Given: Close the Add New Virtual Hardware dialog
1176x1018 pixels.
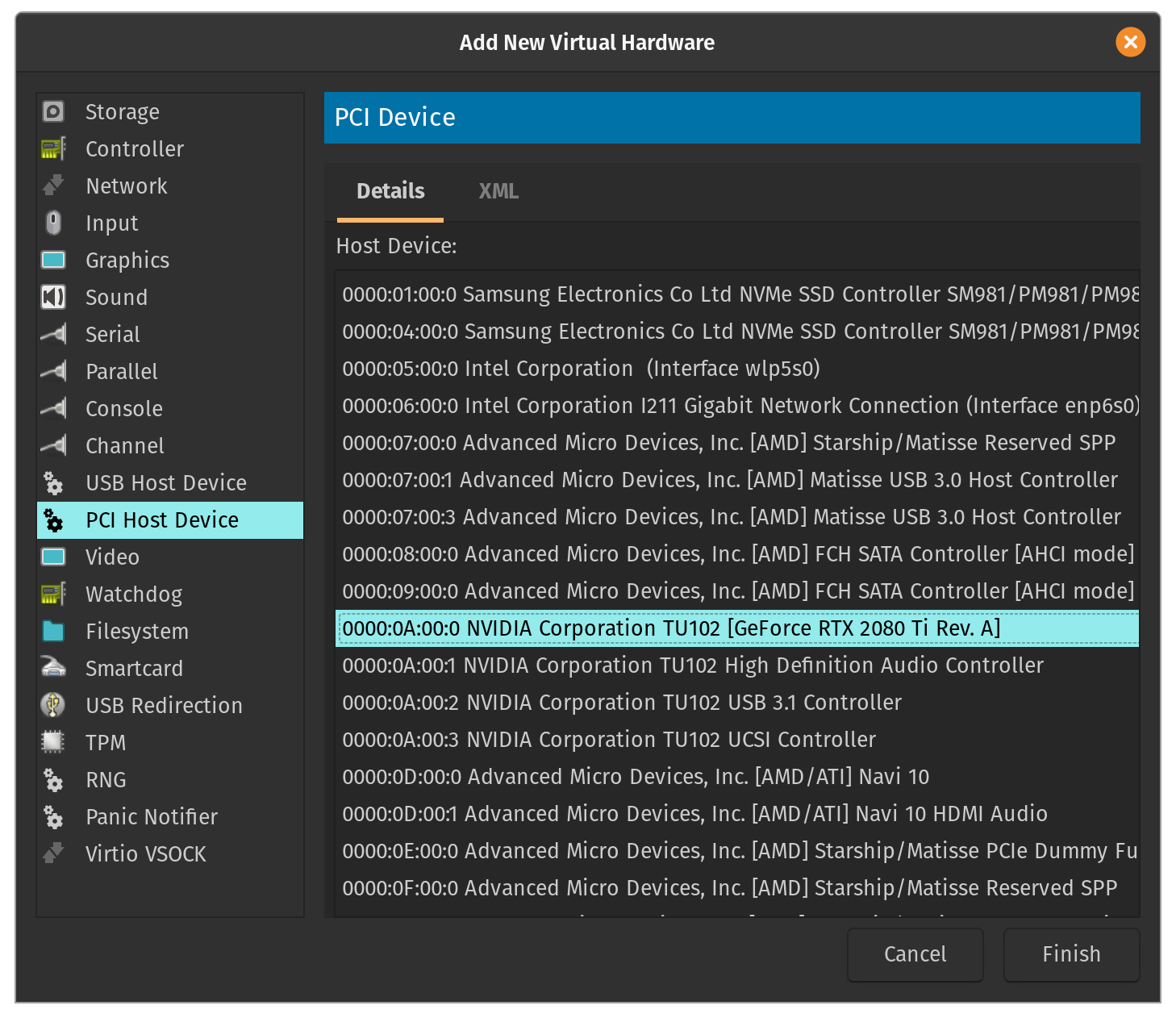Looking at the screenshot, I should tap(1130, 42).
